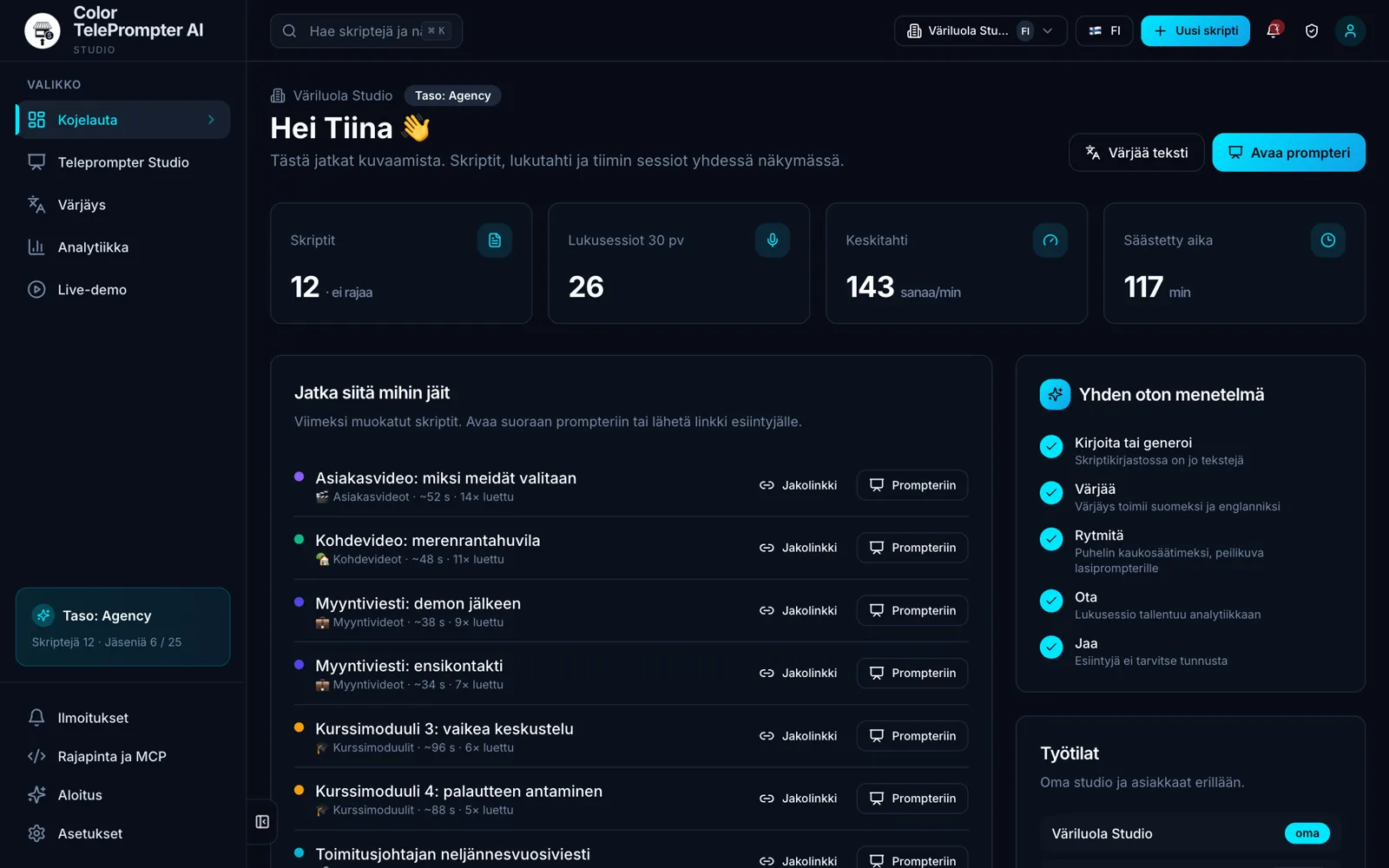Expand the Kojelauta chevron arrow

(211, 120)
